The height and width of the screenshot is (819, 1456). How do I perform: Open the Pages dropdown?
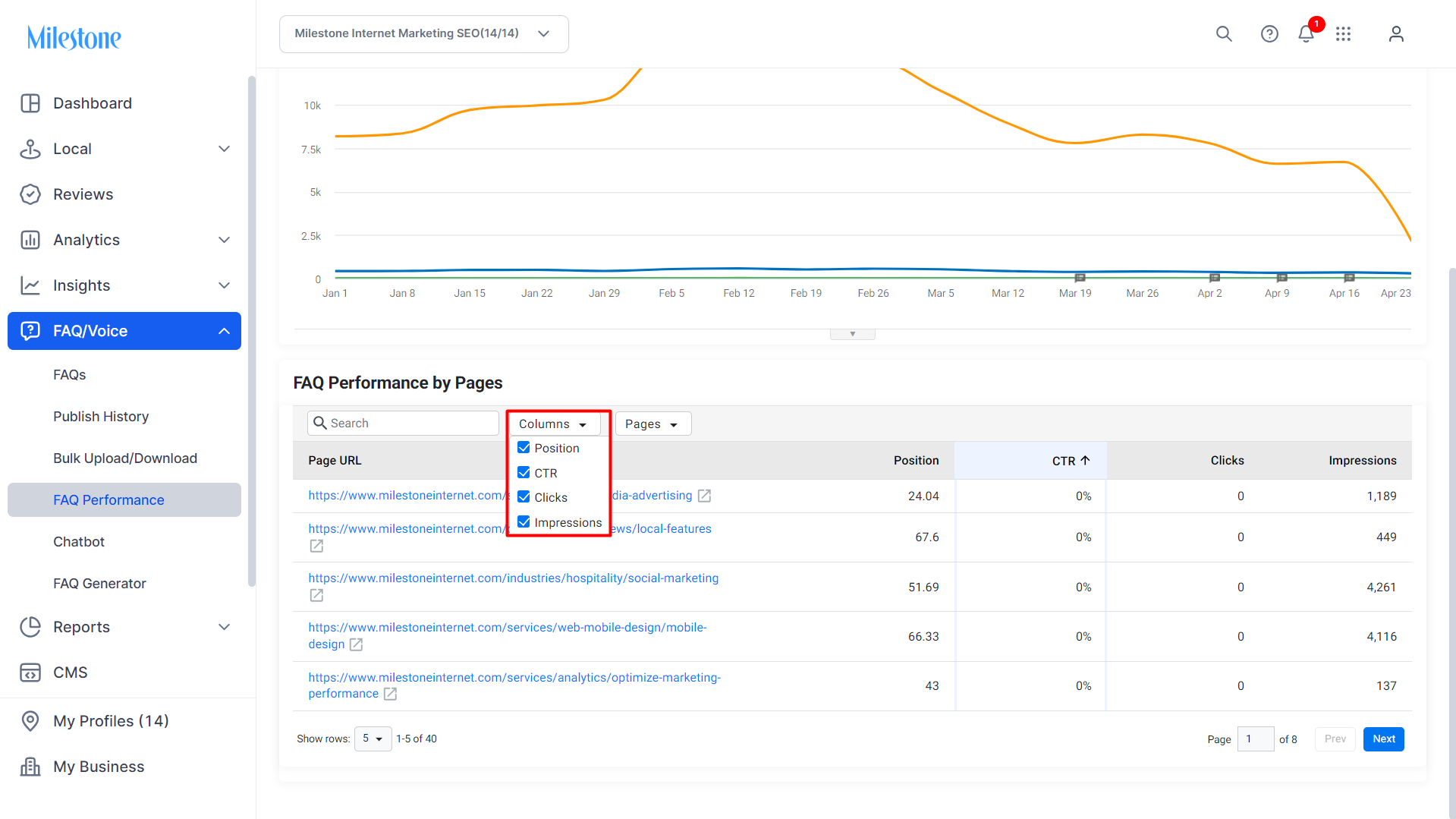click(x=653, y=424)
